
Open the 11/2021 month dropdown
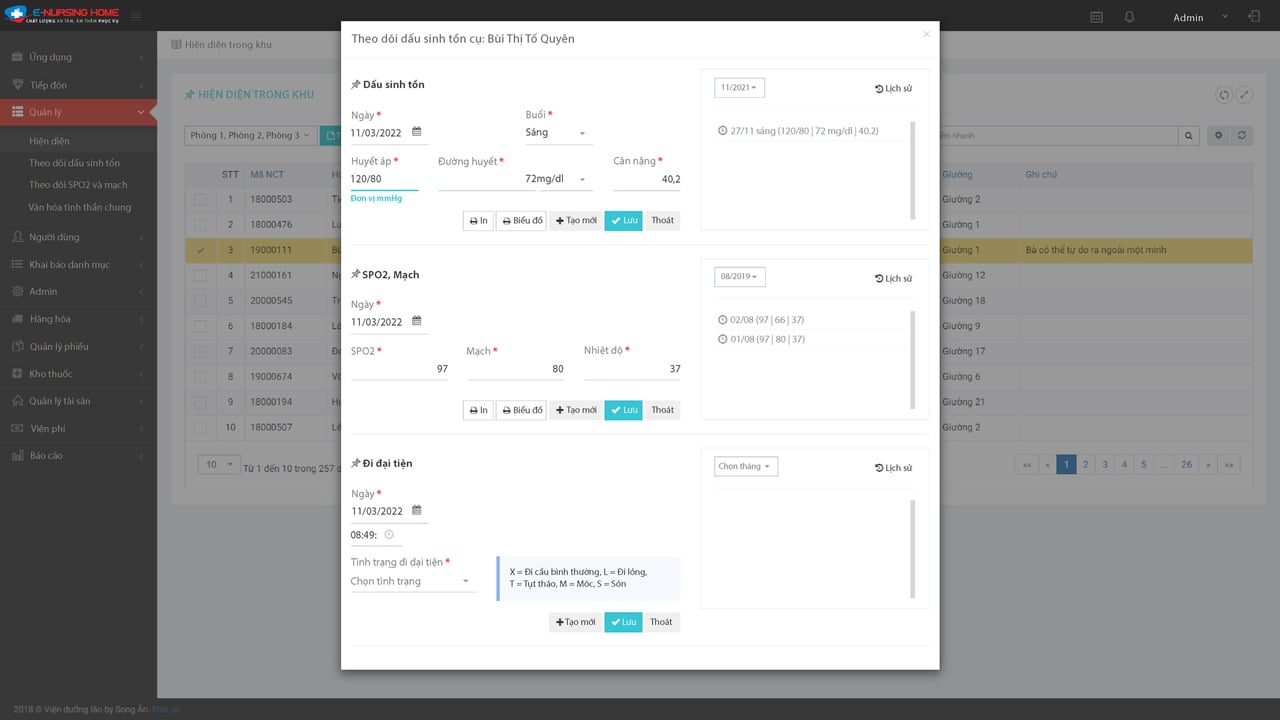[739, 88]
